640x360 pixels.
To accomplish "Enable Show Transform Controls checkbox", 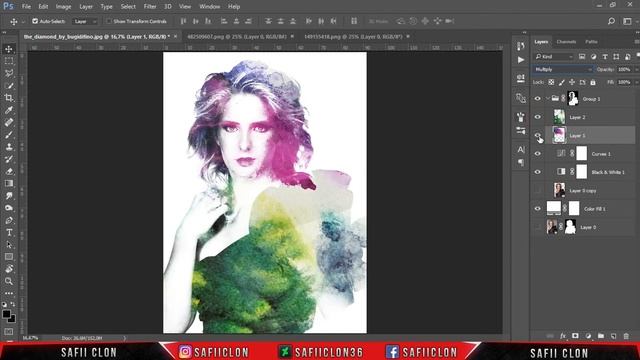I will 109,21.
